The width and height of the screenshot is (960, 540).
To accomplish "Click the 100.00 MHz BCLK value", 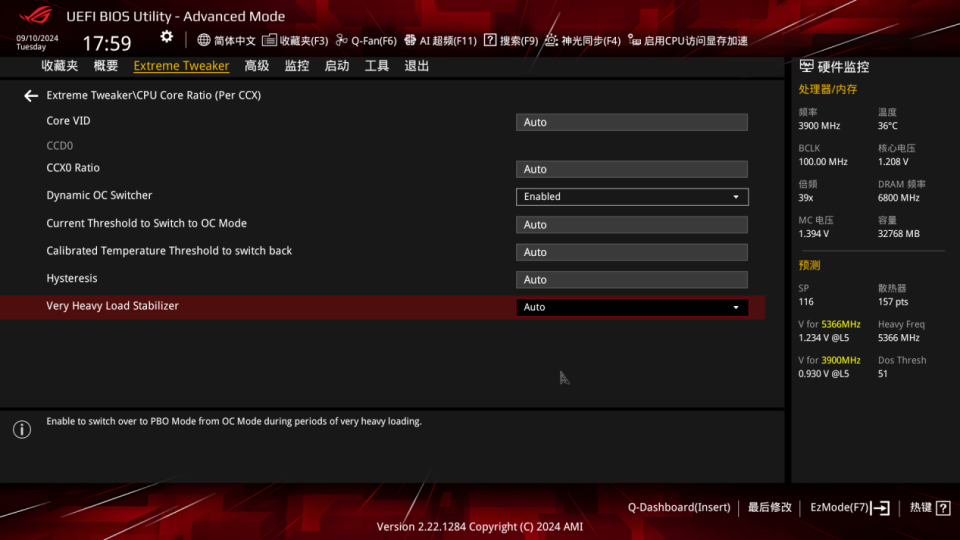I will coord(823,162).
